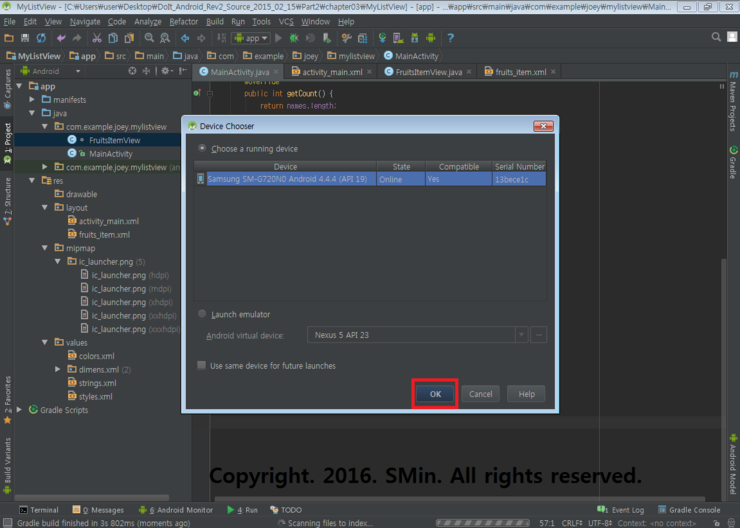Check Use same device for future launches
Viewport: 740px width, 528px height.
pos(202,365)
